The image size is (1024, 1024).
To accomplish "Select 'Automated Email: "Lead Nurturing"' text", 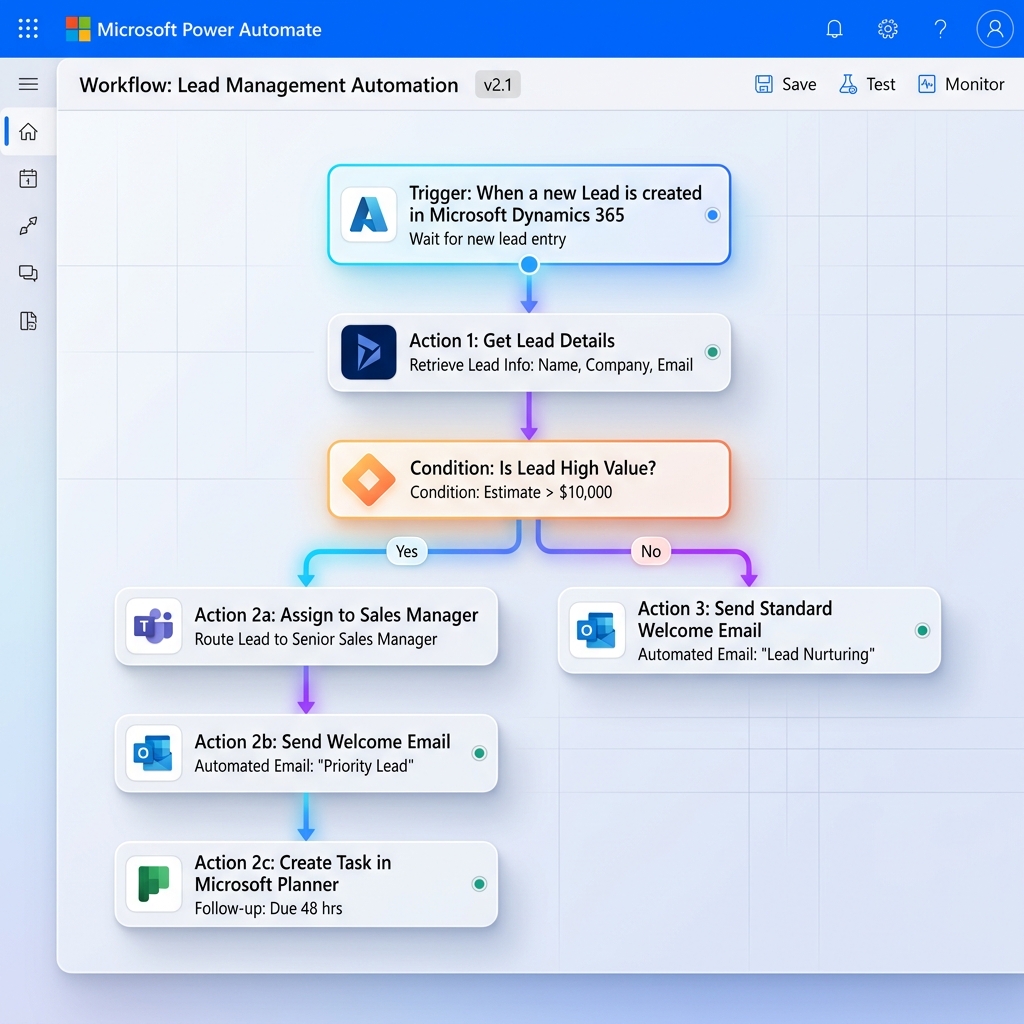I will pos(756,654).
